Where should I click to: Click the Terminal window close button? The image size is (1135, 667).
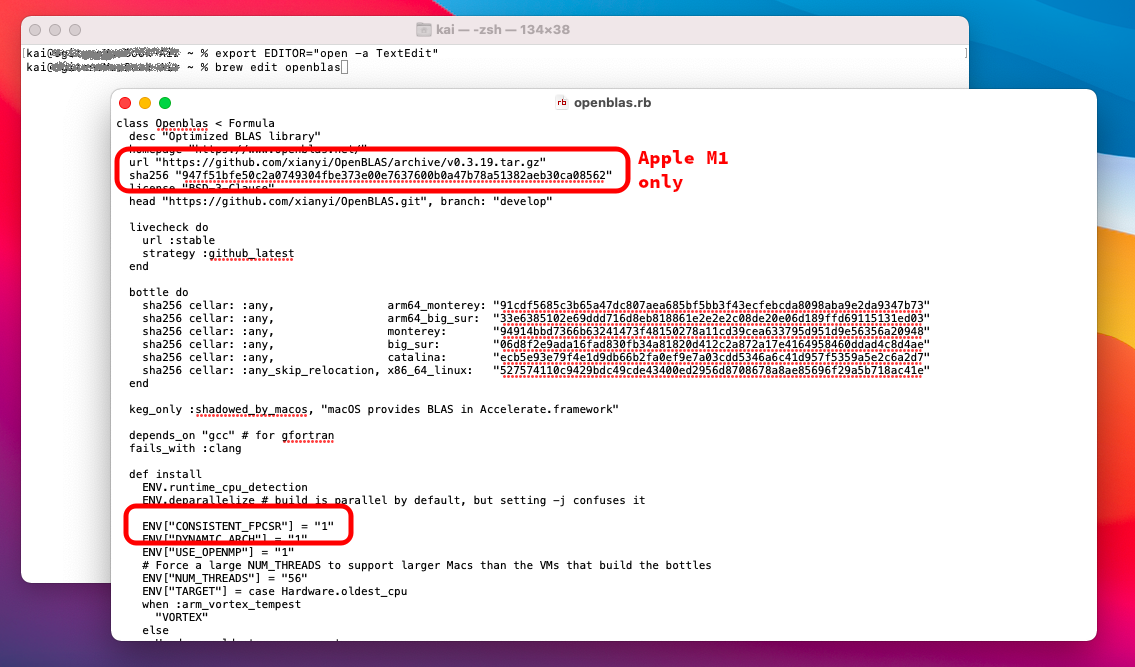tap(35, 30)
